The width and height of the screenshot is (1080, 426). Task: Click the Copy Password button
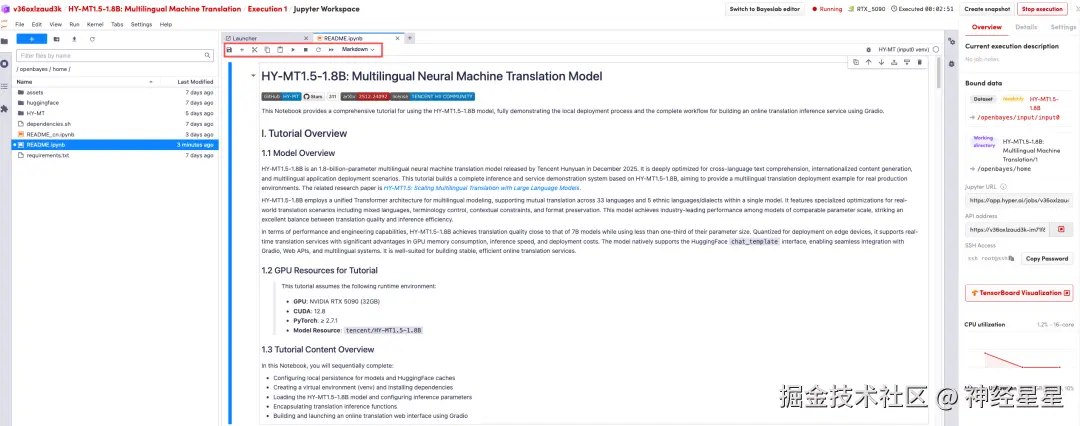(1046, 258)
